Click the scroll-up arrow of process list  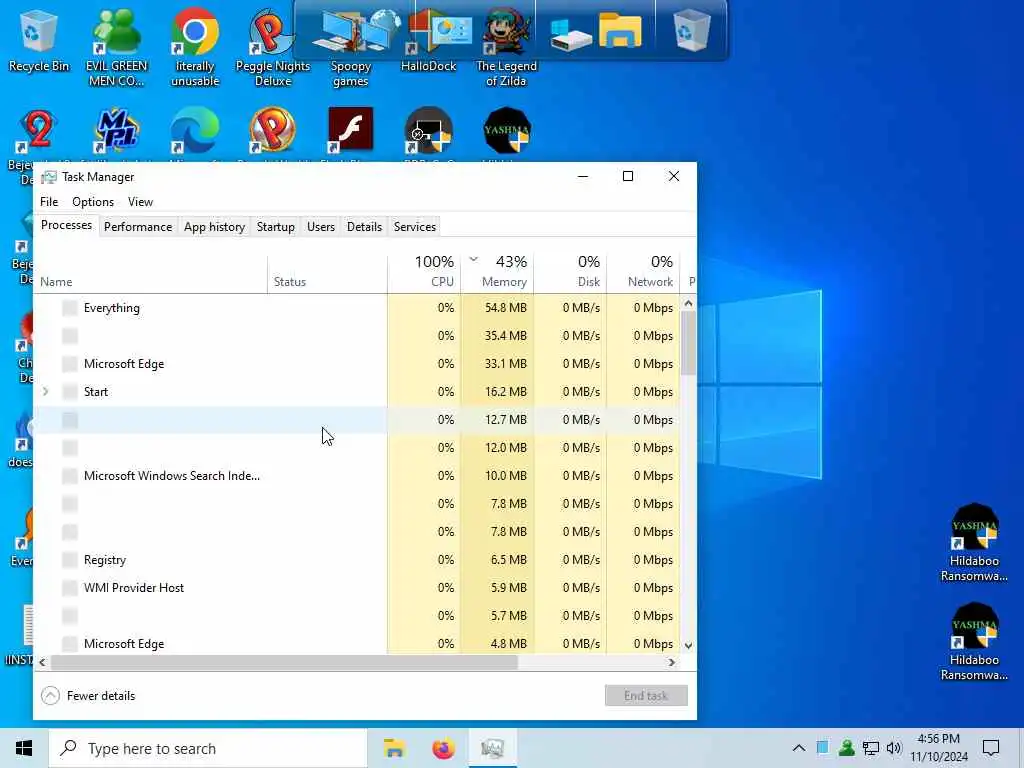click(x=688, y=303)
